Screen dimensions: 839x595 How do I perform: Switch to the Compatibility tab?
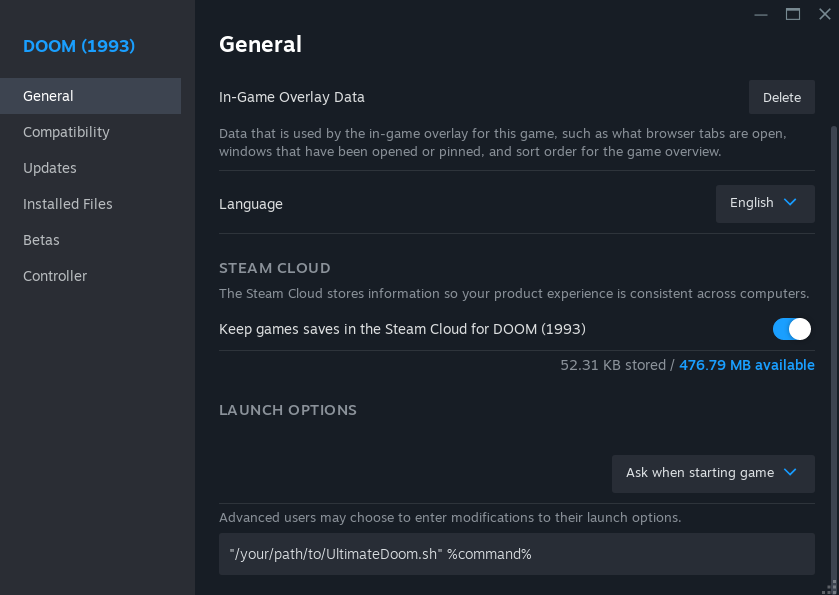66,132
